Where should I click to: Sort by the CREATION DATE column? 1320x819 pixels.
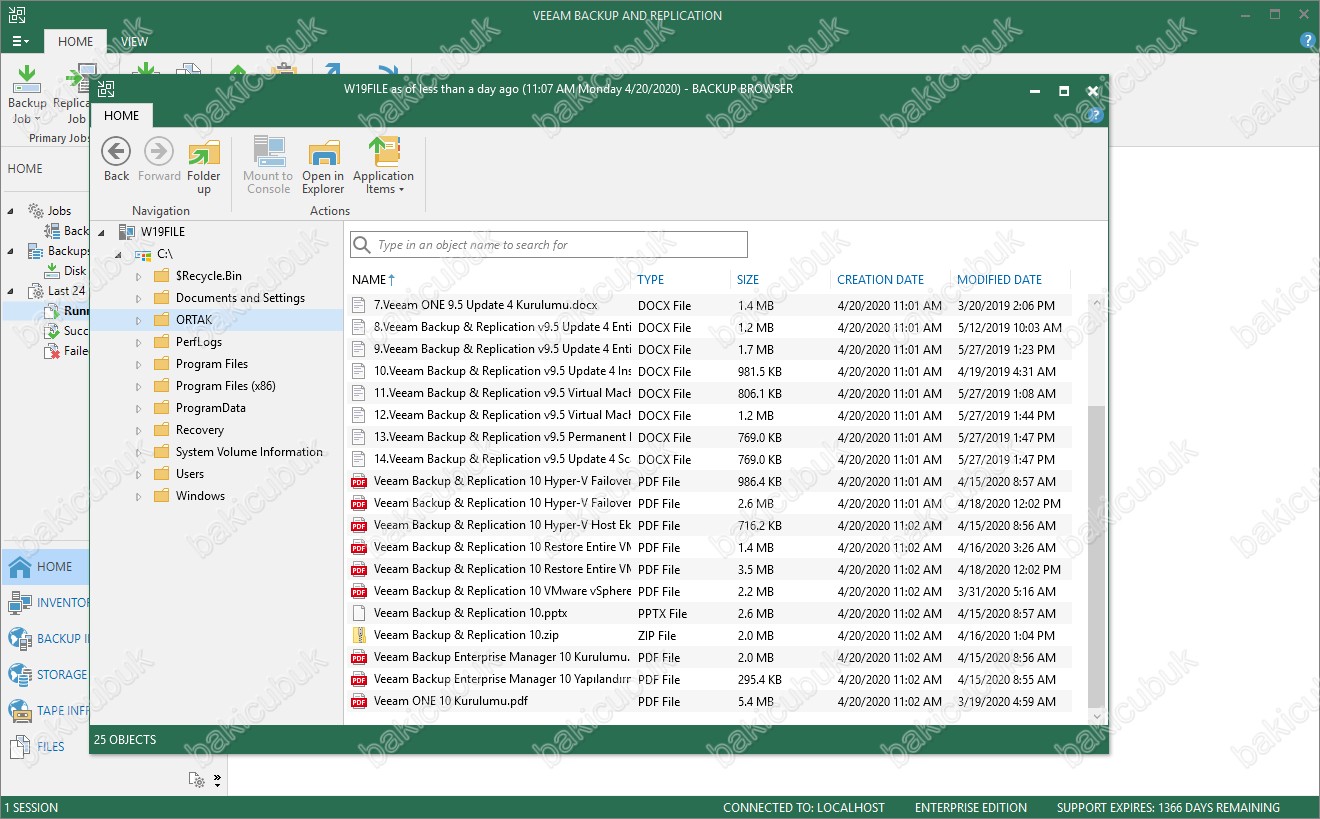(x=881, y=280)
